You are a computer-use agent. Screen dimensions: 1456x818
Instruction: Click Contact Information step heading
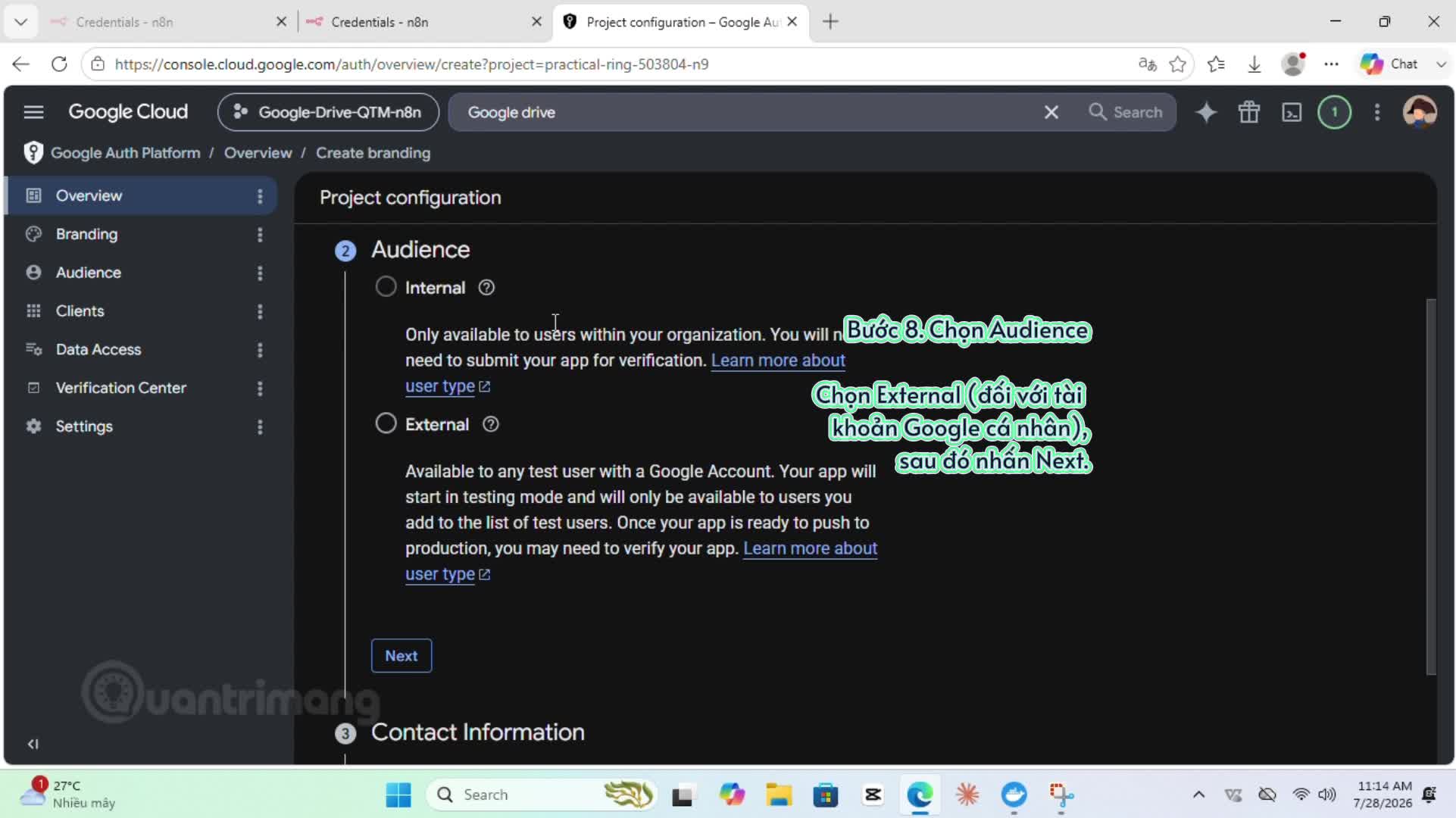click(477, 732)
